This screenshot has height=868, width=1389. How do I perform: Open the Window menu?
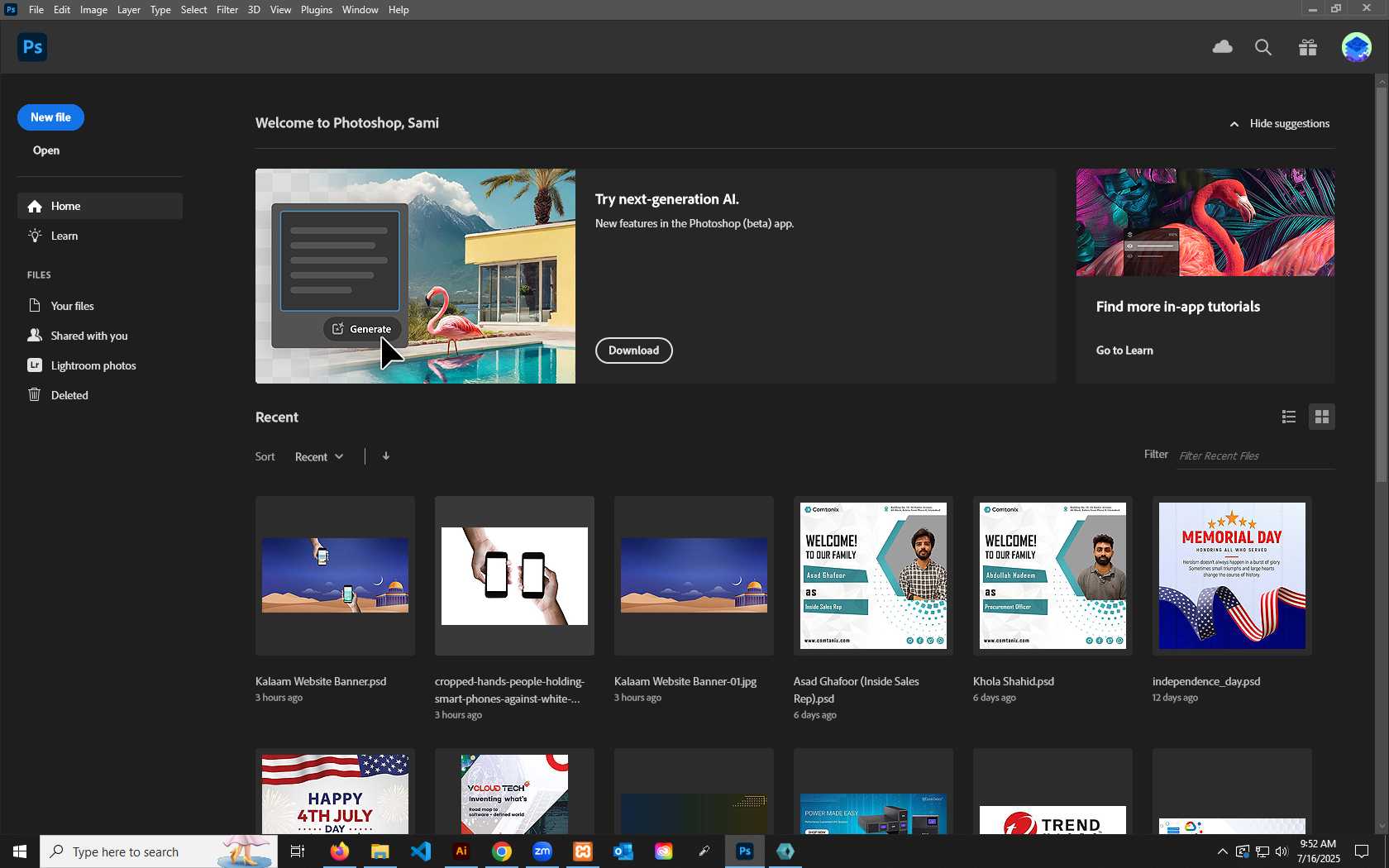[x=360, y=10]
